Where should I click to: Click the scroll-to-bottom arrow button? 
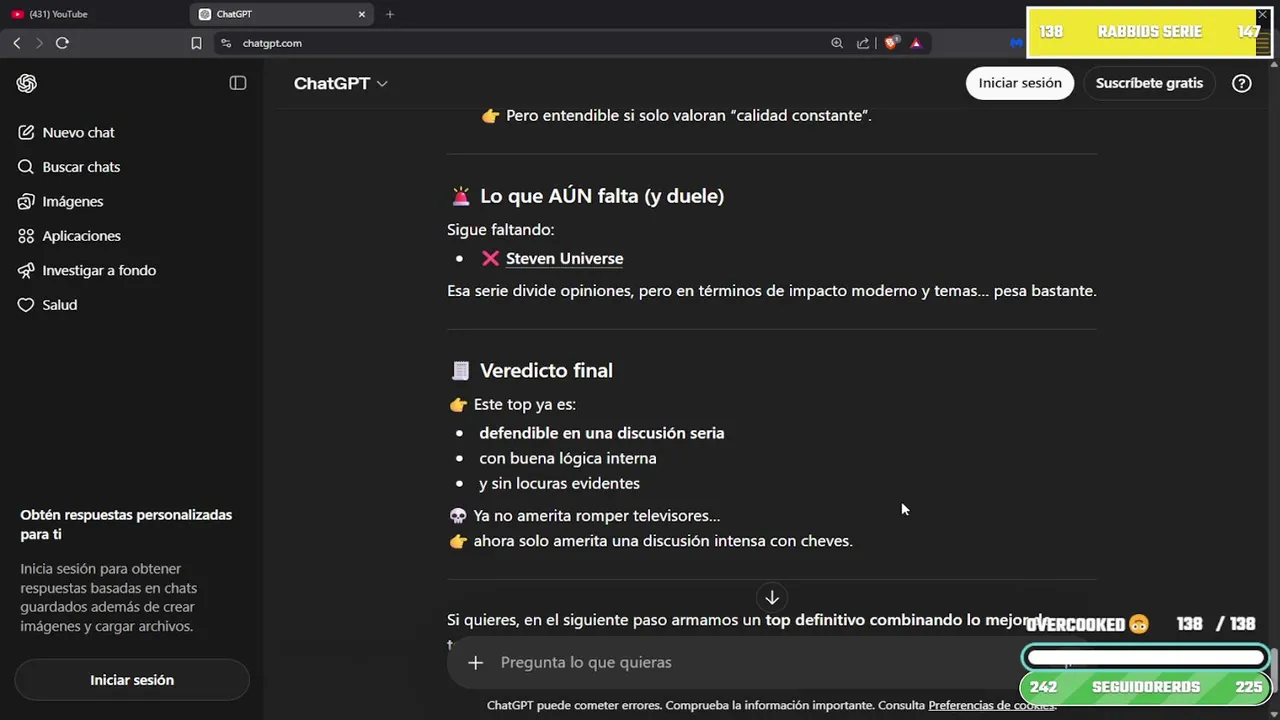point(772,597)
